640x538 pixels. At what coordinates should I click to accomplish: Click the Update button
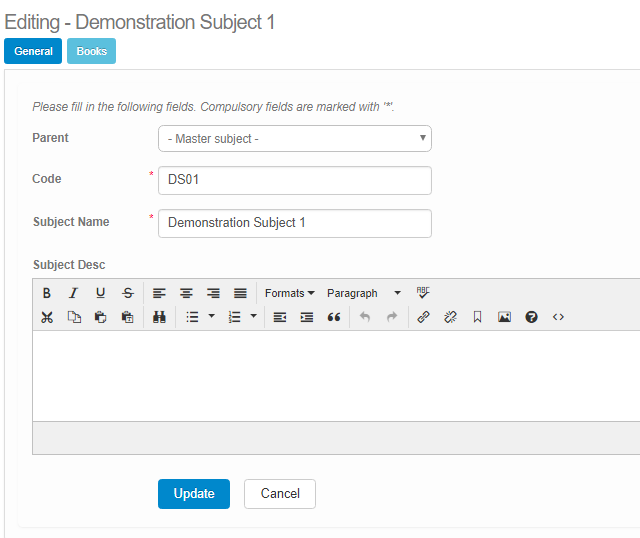[194, 493]
